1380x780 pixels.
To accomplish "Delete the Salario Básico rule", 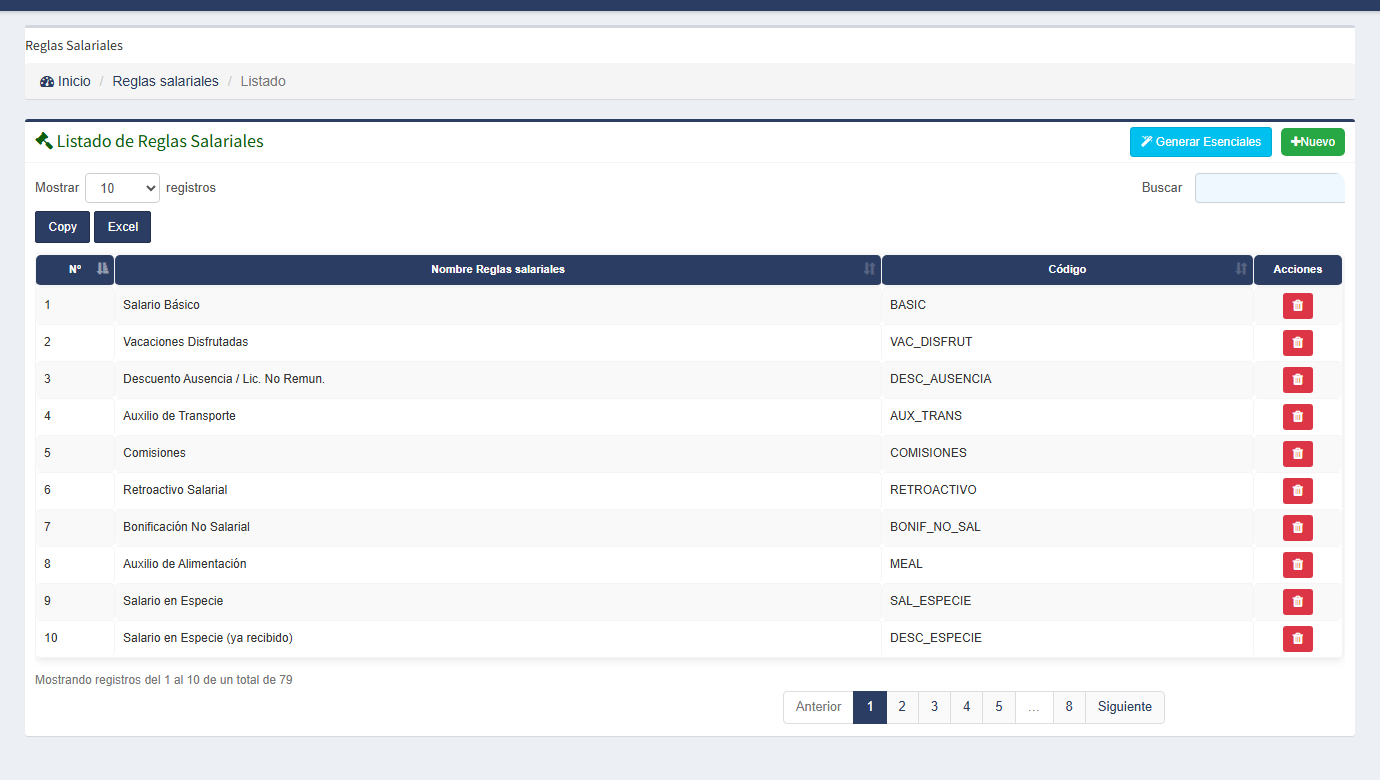I will 1297,306.
